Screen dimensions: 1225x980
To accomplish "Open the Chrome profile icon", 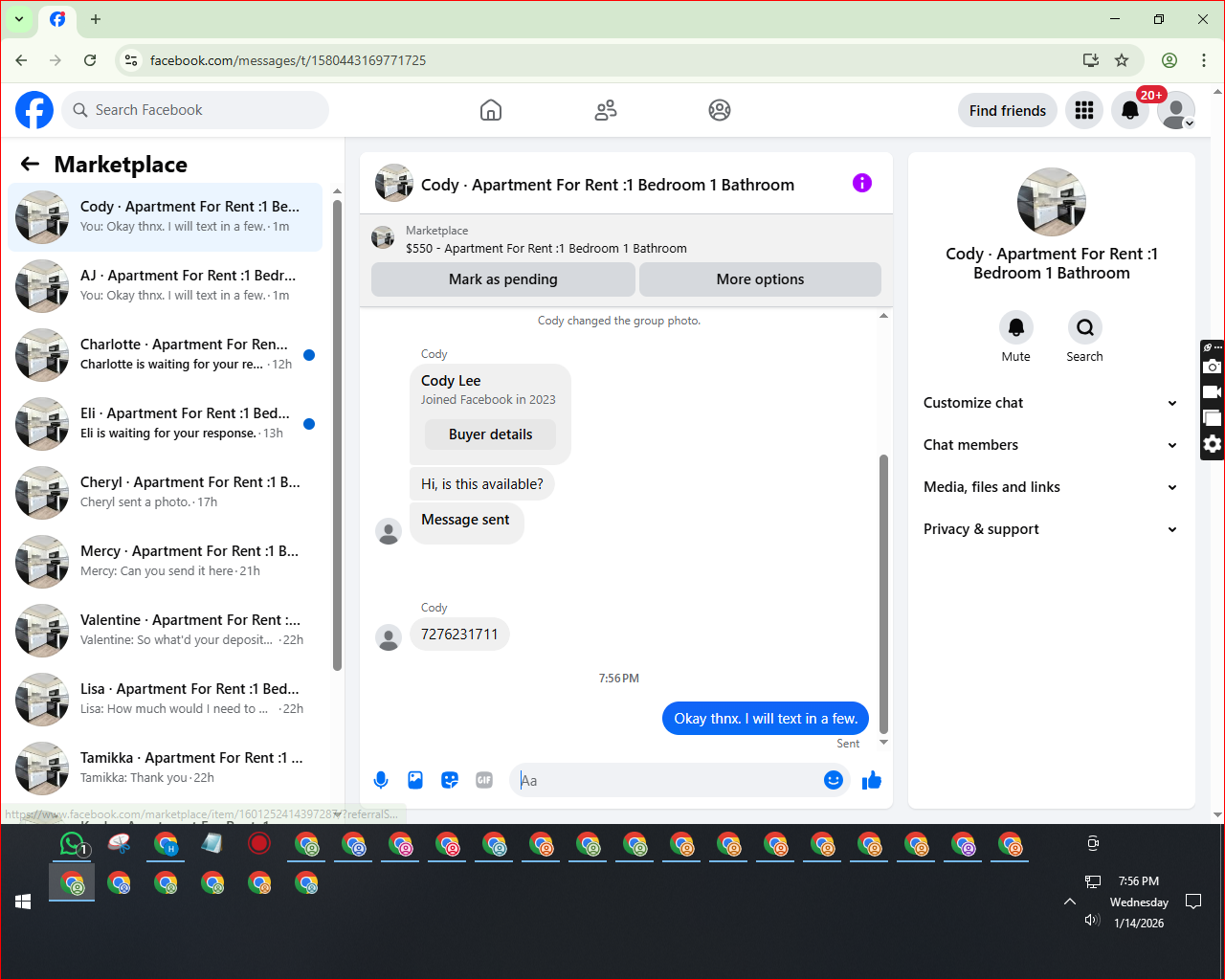I will [x=1169, y=60].
